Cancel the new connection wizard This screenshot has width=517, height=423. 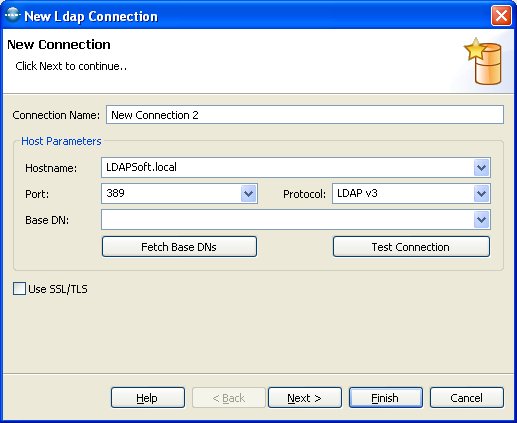pos(467,397)
